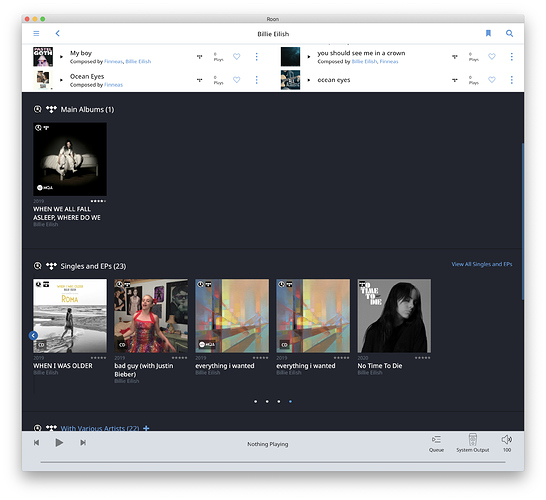Favorite you should see me in a crown

[492, 56]
